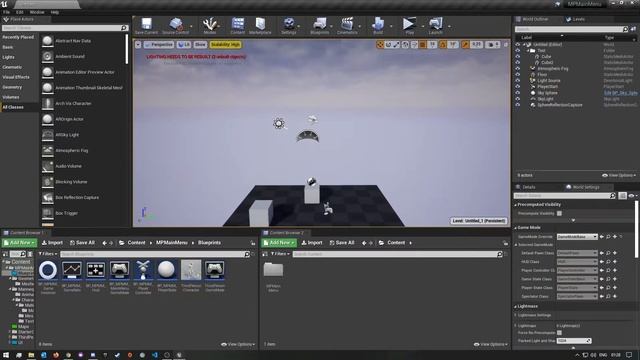The image size is (640, 360).
Task: Open the Perspective view mode dropdown
Action: click(159, 44)
